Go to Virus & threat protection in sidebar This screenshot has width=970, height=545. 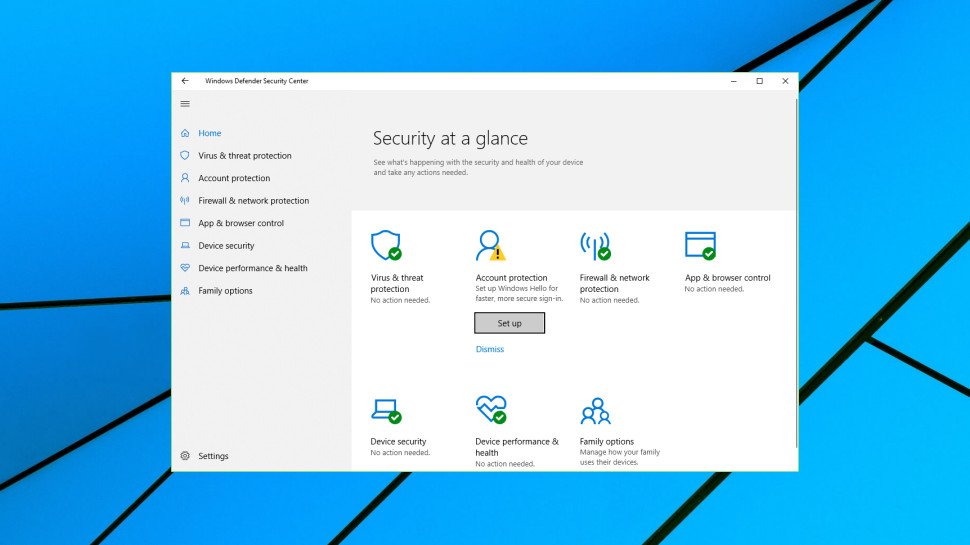click(244, 155)
